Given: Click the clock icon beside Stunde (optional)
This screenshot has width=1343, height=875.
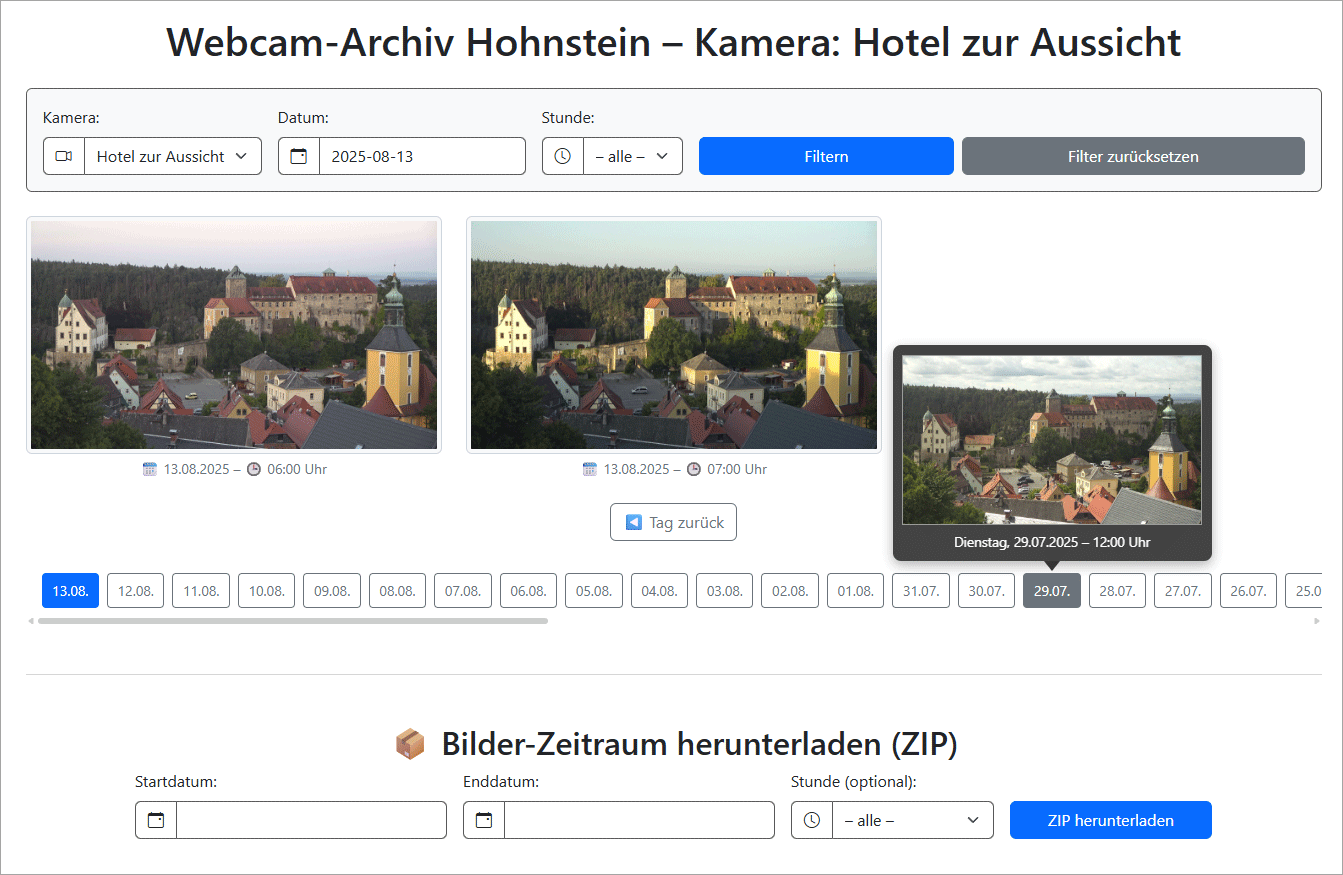Looking at the screenshot, I should (x=812, y=820).
